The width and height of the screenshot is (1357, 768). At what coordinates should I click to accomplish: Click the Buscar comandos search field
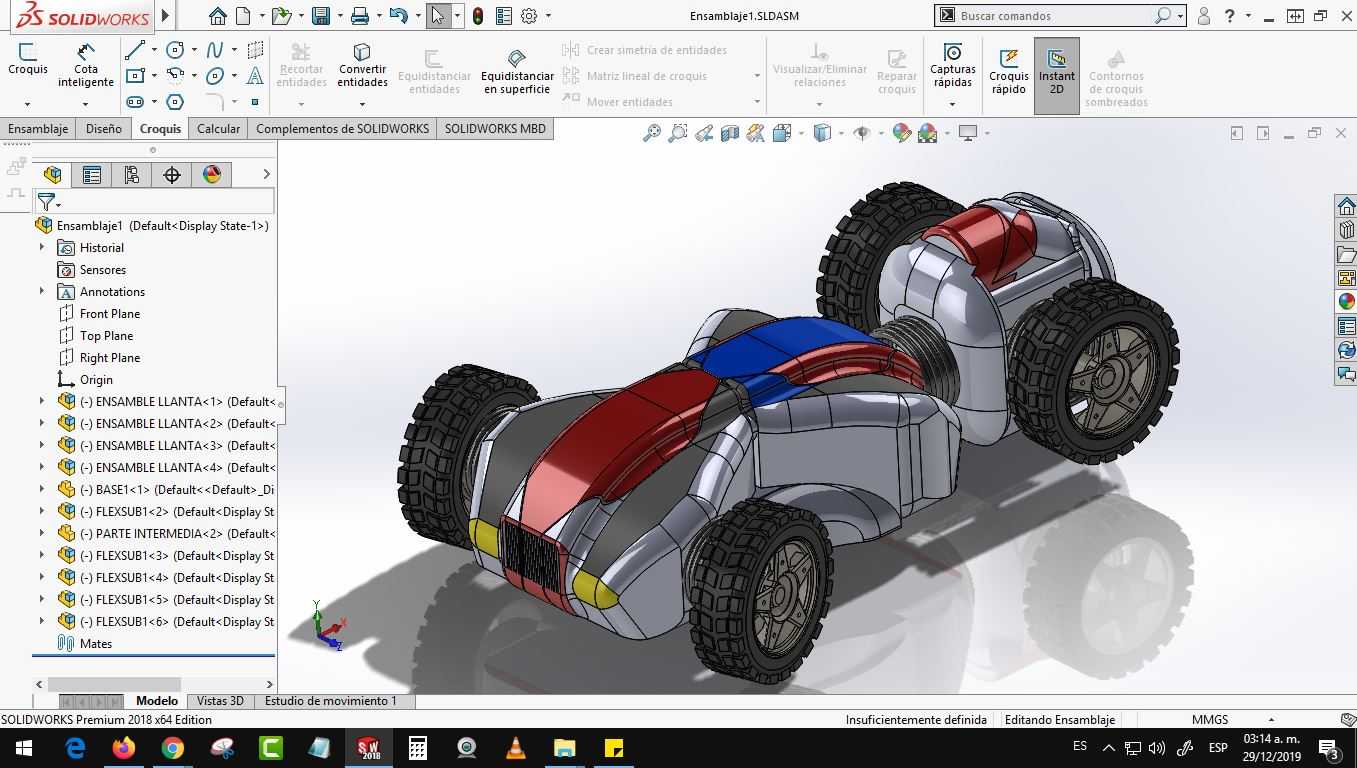point(1060,16)
